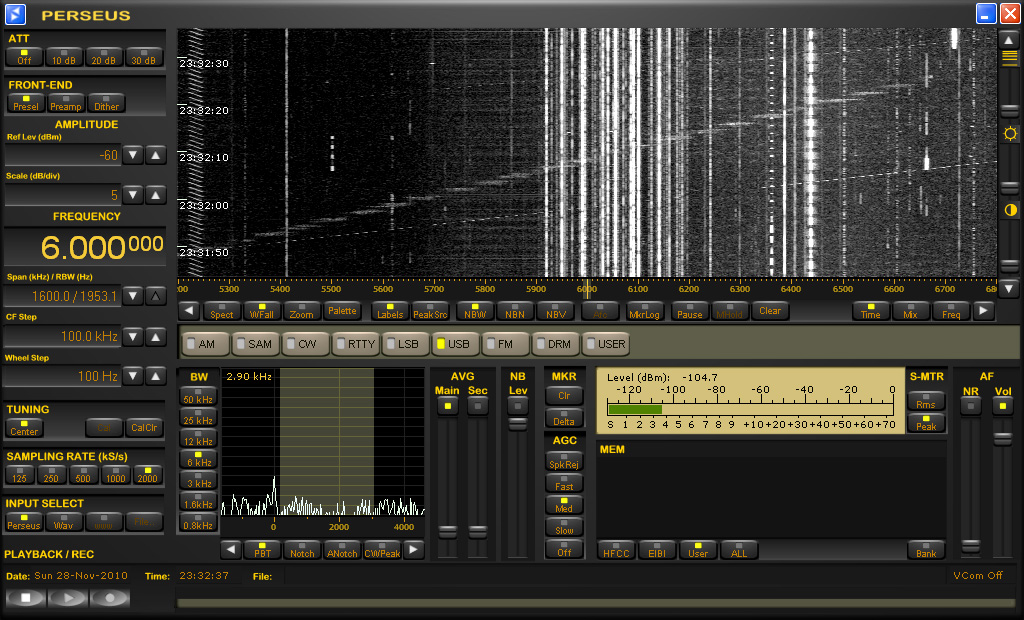Show the HFCC memory list
The image size is (1024, 620).
[x=616, y=550]
